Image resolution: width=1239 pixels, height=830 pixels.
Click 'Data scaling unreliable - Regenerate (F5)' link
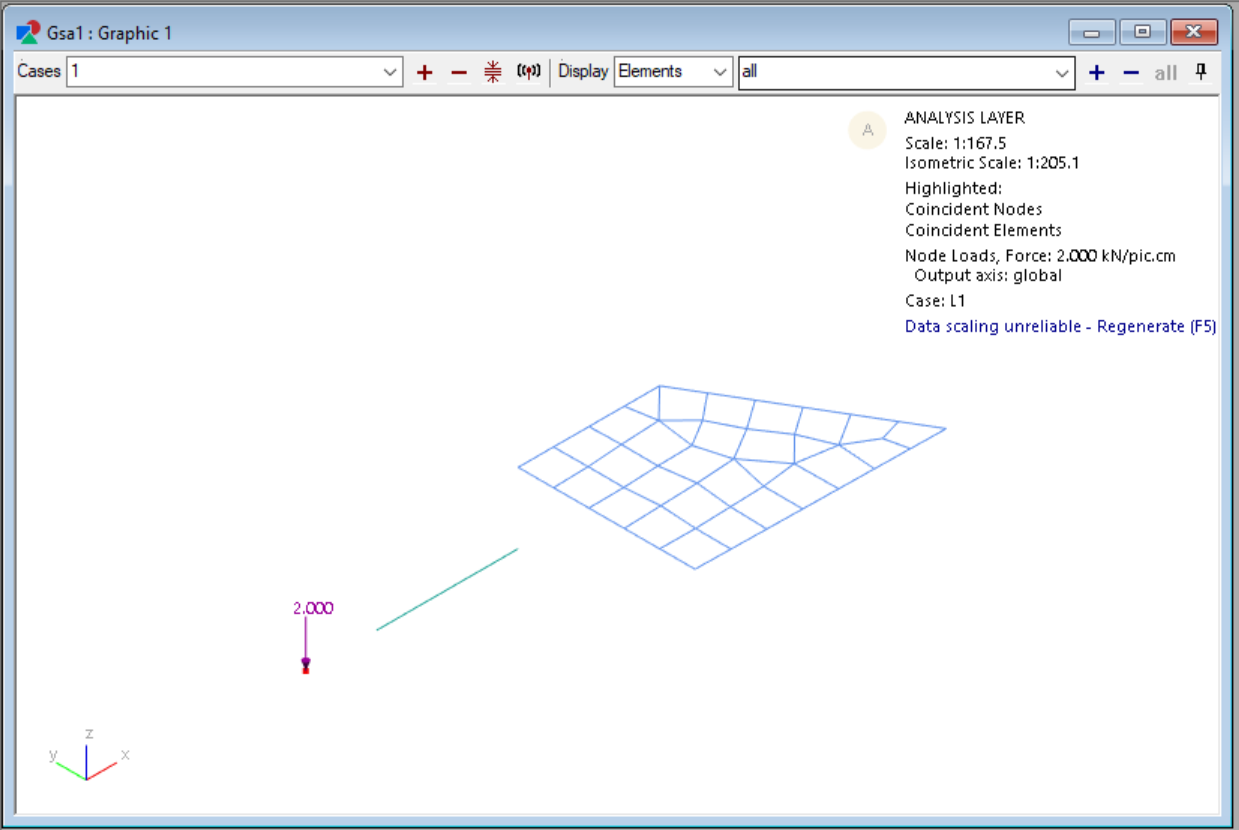pos(1060,327)
